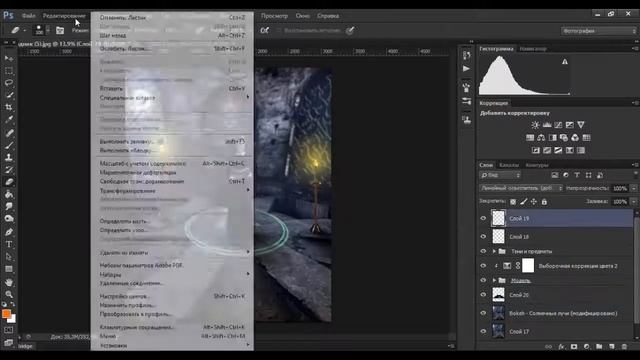Image resolution: width=640 pixels, height=360 pixels.
Task: Open the Просмотр menu
Action: (274, 16)
